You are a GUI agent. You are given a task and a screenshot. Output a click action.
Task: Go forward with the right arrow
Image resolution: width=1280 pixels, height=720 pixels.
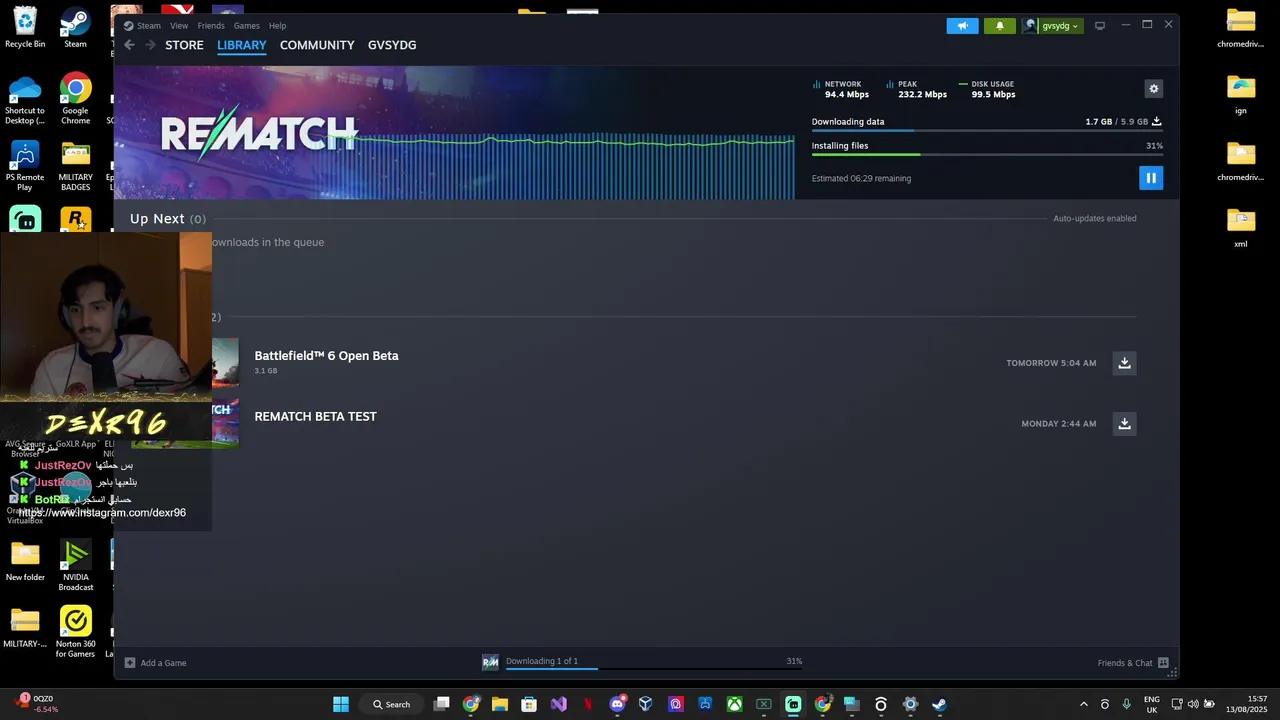[x=151, y=45]
